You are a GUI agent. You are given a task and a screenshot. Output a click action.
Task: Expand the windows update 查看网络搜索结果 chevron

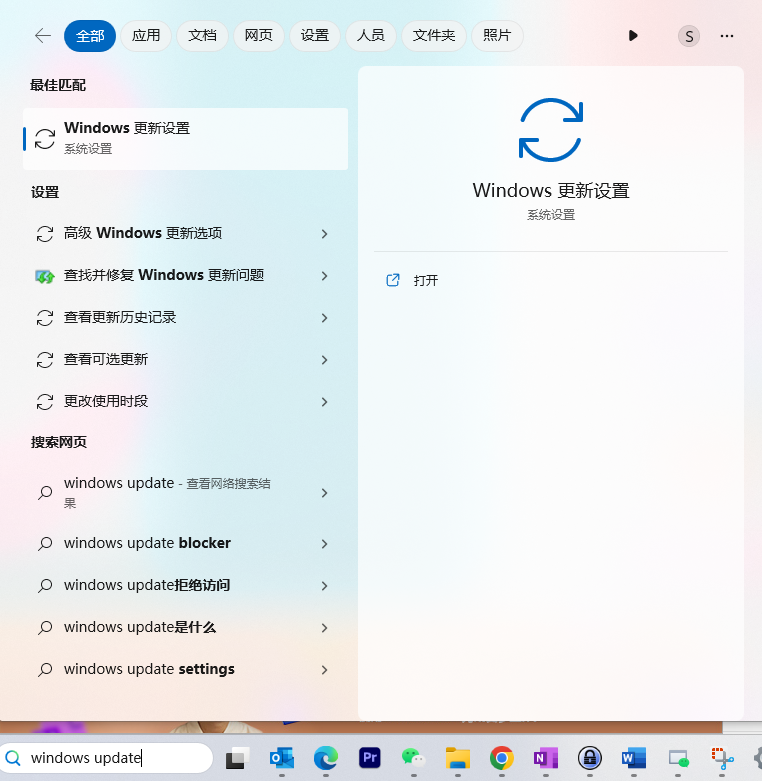(324, 493)
